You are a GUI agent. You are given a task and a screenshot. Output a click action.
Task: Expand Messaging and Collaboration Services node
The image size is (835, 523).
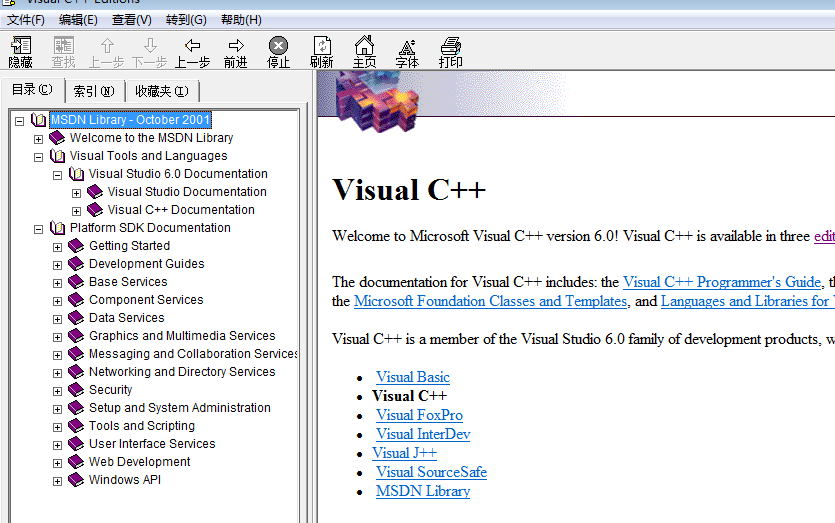58,355
